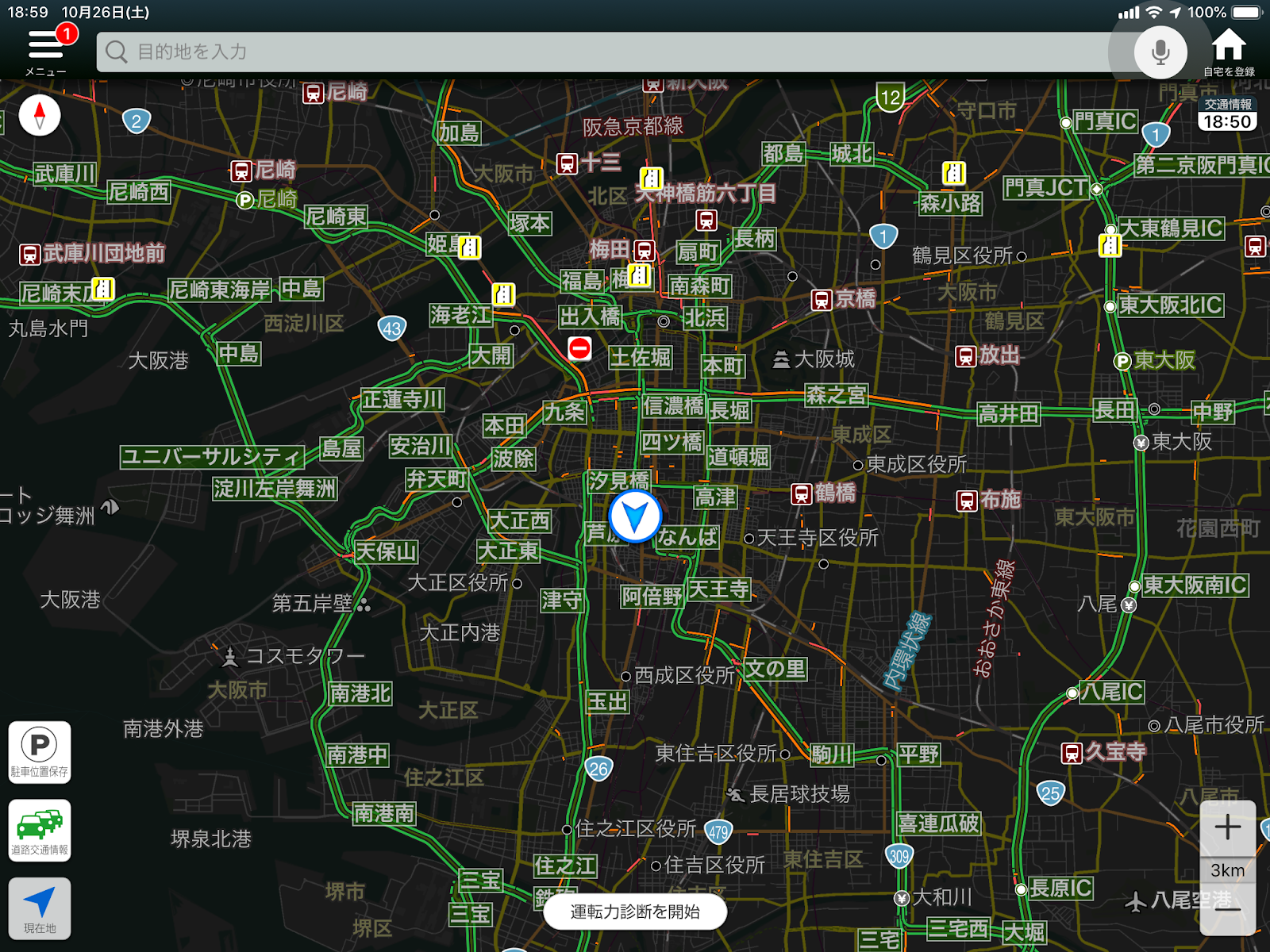Select 十三 station icon
This screenshot has width=1270, height=952.
click(567, 164)
